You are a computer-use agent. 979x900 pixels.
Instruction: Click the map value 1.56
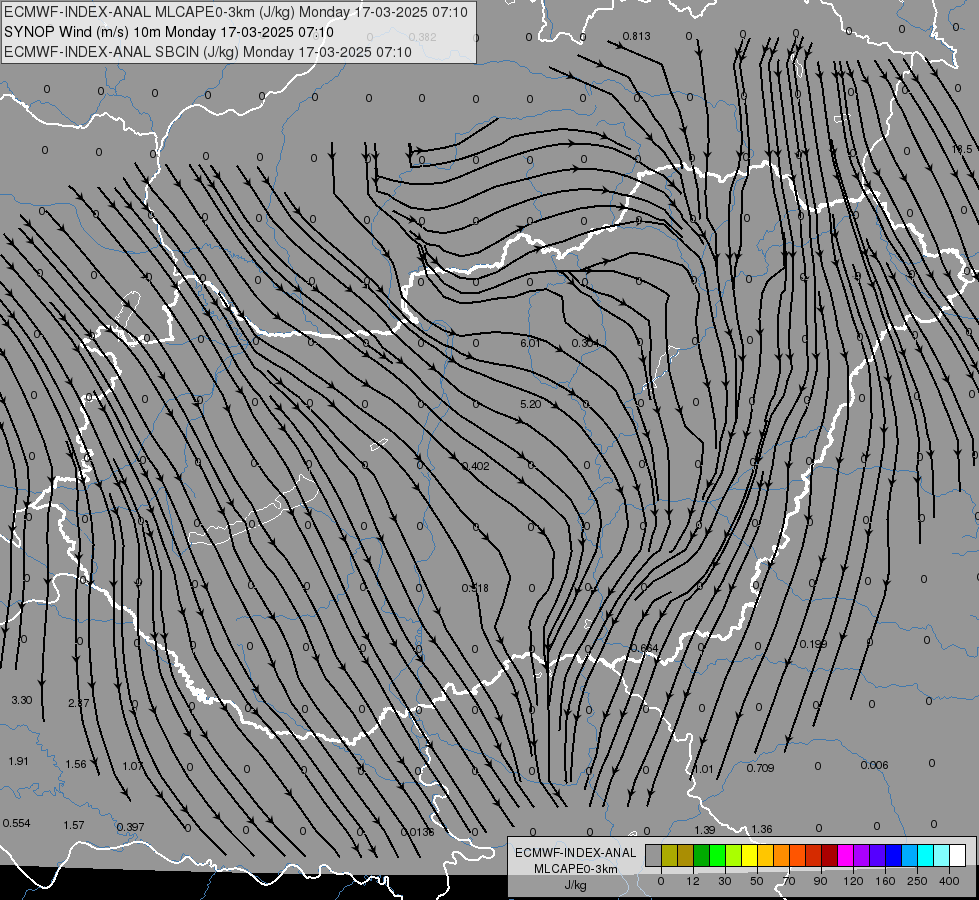pos(76,764)
